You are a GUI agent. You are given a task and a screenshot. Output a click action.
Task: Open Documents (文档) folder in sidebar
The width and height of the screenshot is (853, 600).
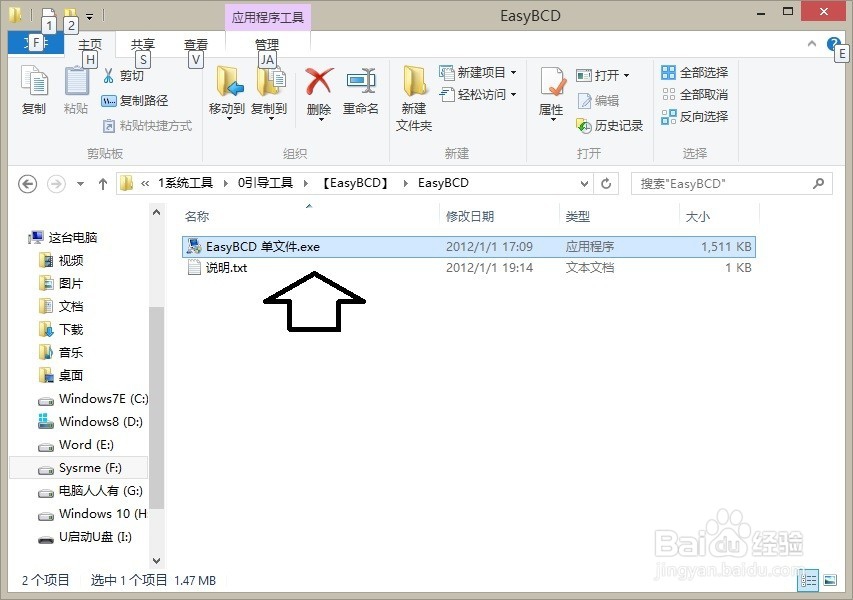click(71, 306)
